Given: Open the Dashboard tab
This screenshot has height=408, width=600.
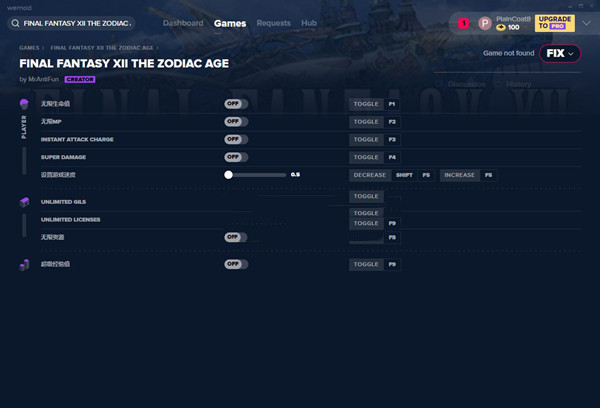Looking at the screenshot, I should [x=183, y=23].
